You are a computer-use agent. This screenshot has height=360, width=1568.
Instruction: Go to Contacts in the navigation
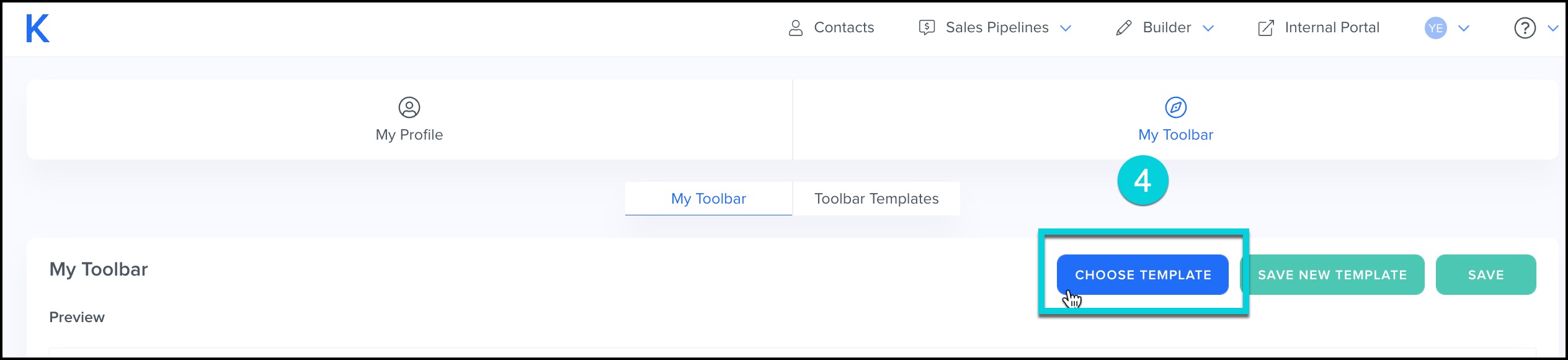pyautogui.click(x=844, y=28)
